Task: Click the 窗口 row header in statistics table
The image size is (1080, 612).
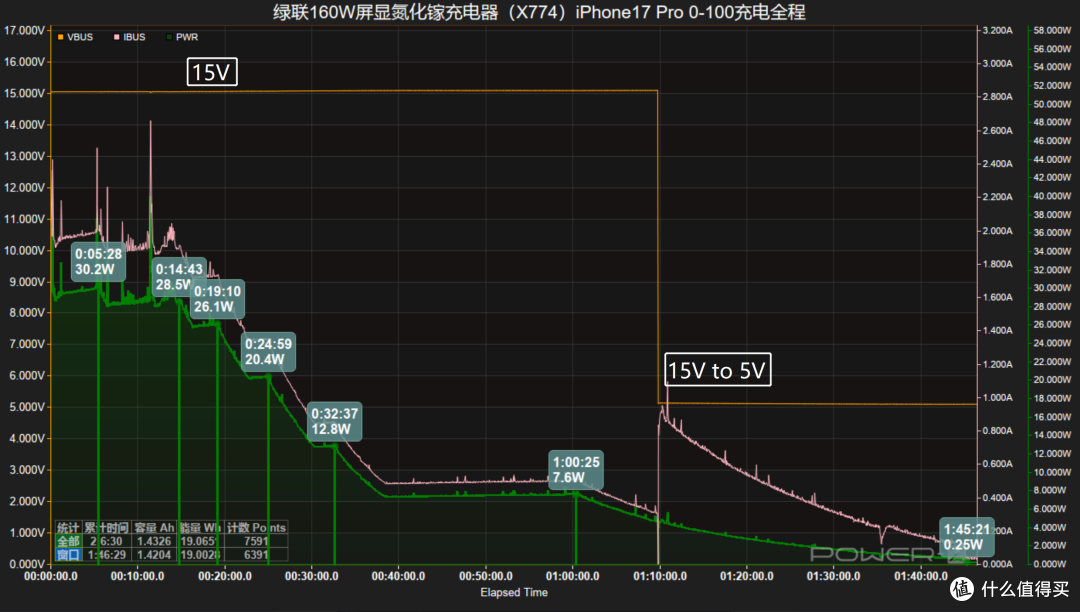Action: pyautogui.click(x=68, y=555)
